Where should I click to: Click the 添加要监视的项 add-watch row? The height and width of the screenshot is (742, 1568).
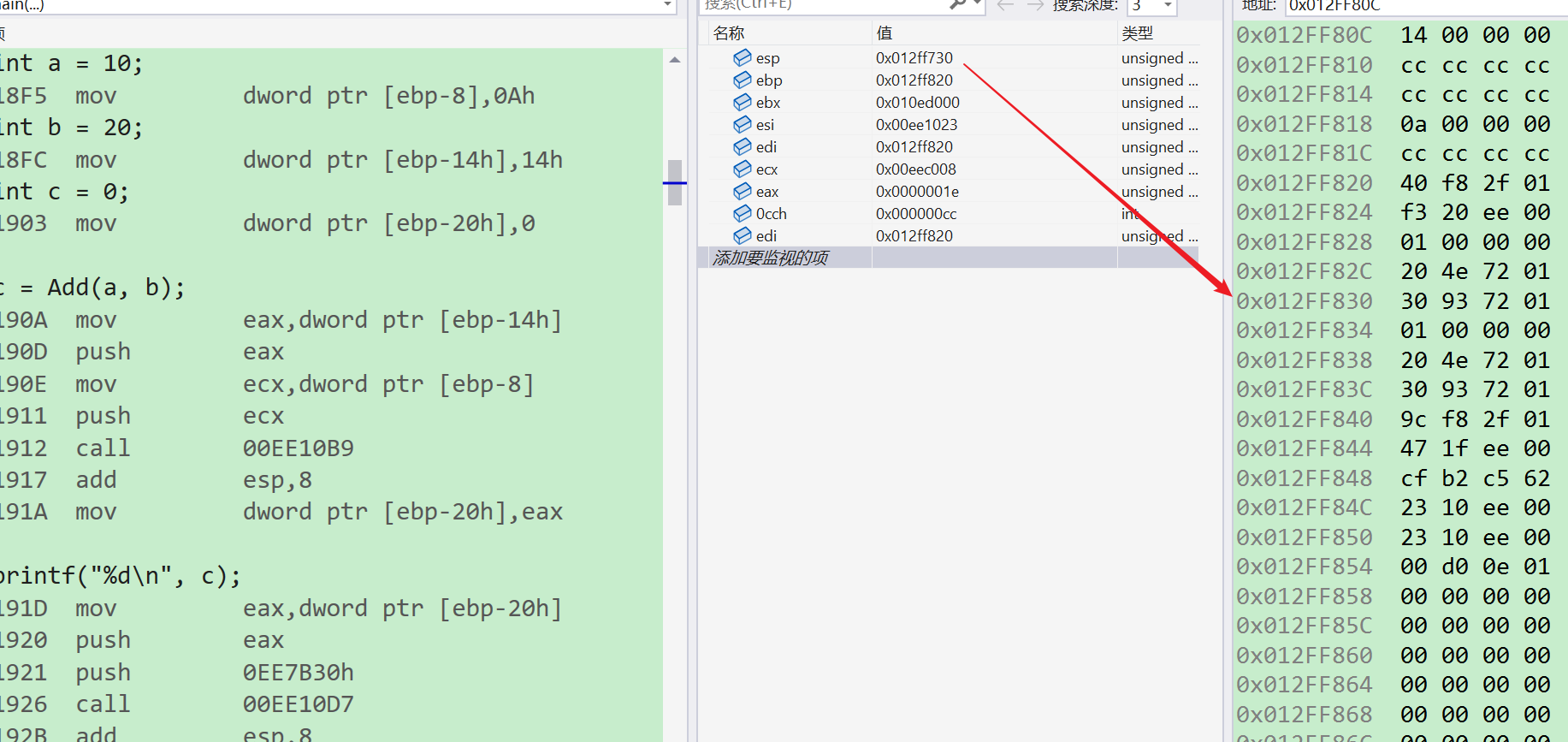pyautogui.click(x=950, y=258)
